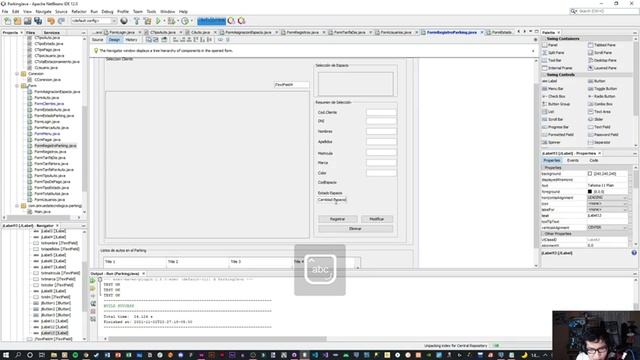Image resolution: width=640 pixels, height=360 pixels.
Task: Open the Tools menu
Action: [x=151, y=11]
